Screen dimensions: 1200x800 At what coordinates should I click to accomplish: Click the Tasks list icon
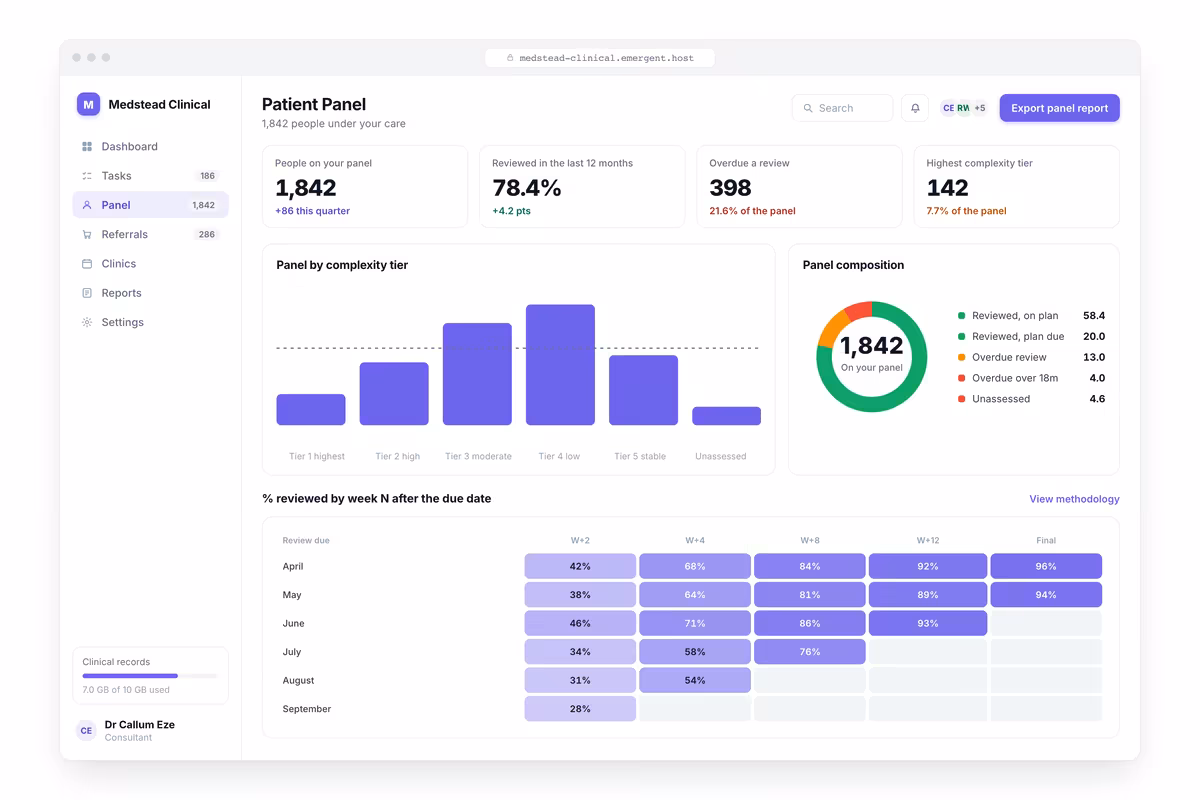pyautogui.click(x=87, y=176)
